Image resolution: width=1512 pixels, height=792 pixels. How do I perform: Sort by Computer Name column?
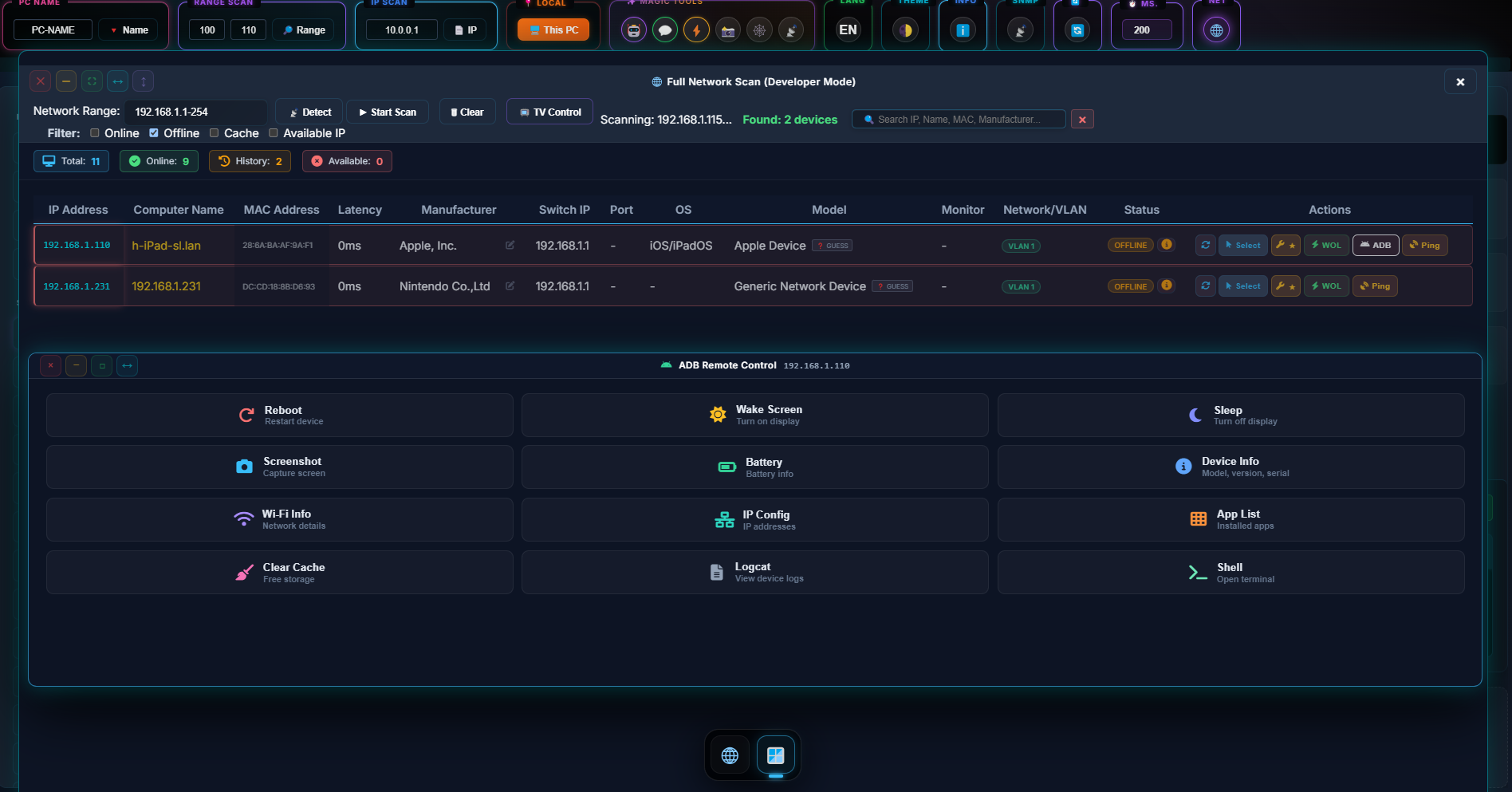click(179, 210)
